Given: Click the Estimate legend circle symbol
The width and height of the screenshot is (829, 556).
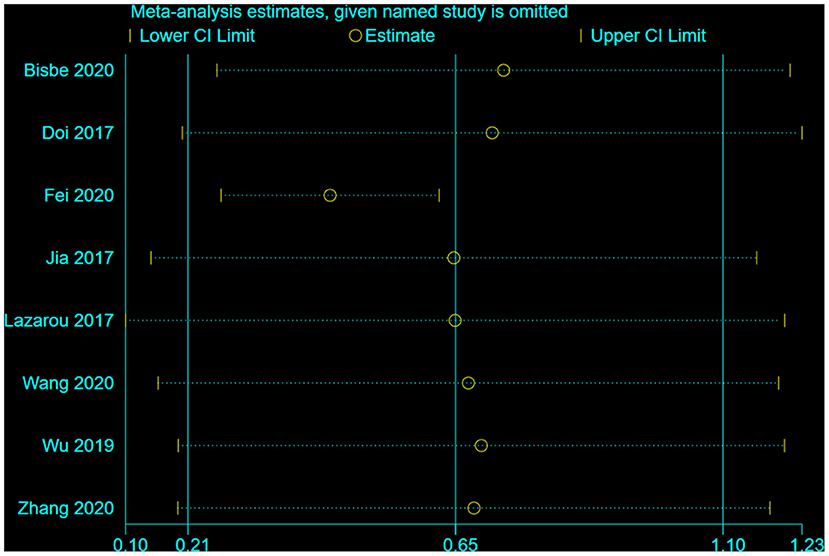Looking at the screenshot, I should coord(355,35).
